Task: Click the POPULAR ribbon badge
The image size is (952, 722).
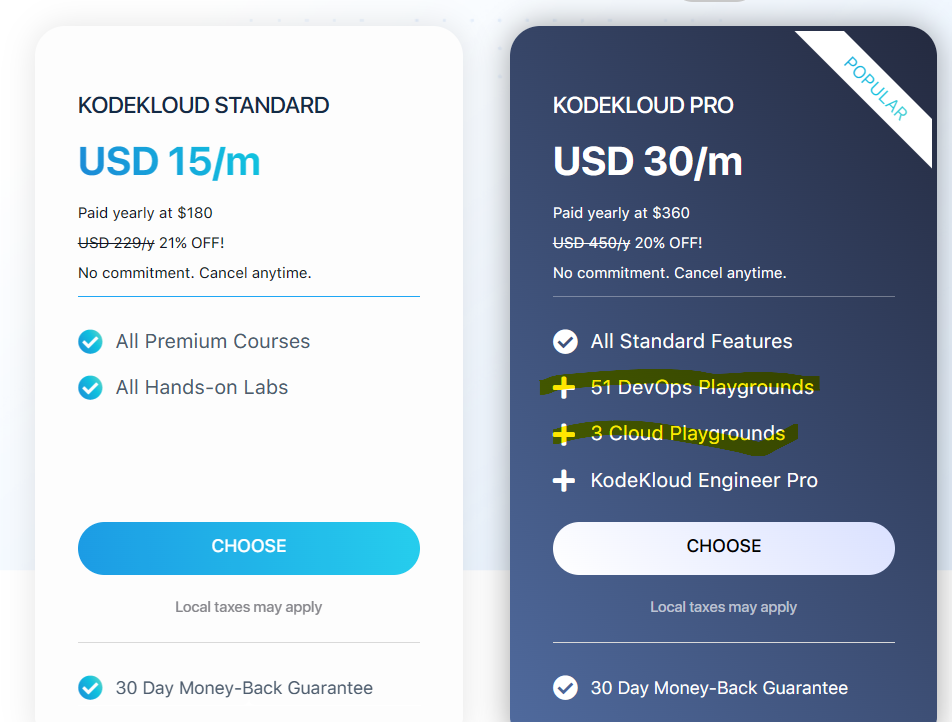Action: click(876, 89)
